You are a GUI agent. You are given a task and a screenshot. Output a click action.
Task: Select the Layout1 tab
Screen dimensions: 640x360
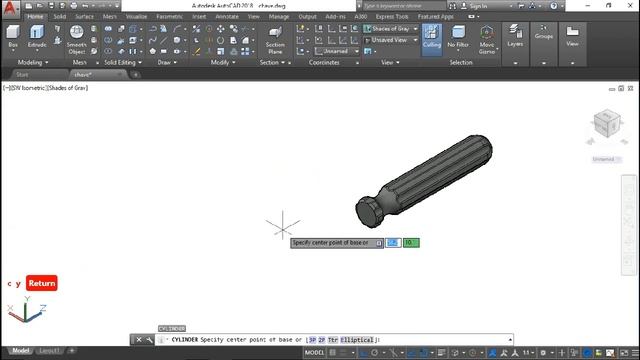[49, 351]
